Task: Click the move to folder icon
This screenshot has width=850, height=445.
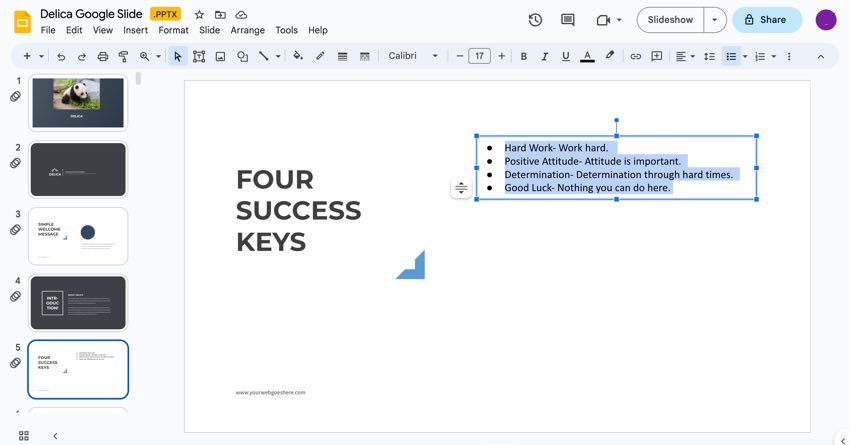Action: click(x=220, y=15)
